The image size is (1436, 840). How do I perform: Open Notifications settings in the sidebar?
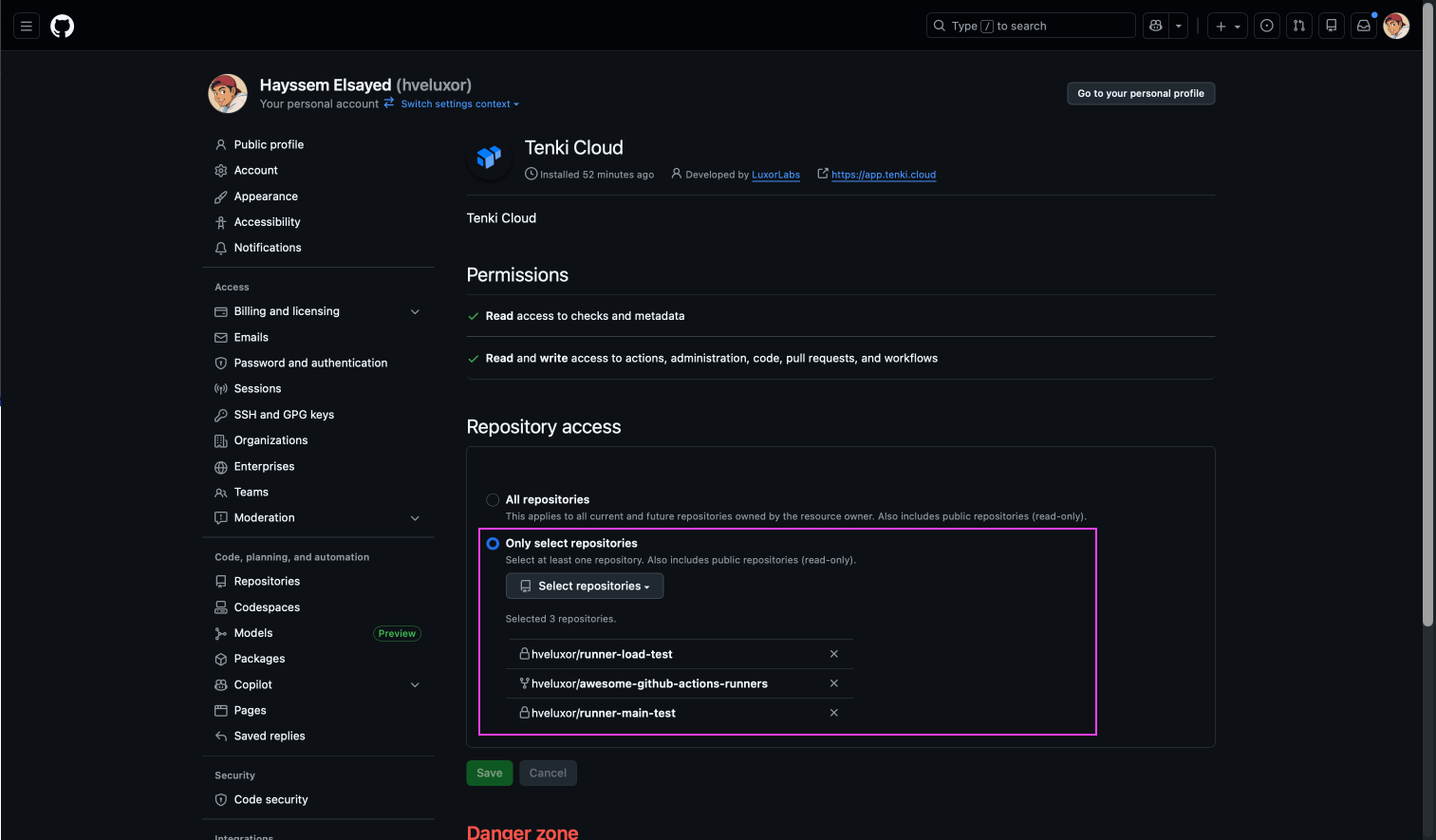tap(268, 247)
